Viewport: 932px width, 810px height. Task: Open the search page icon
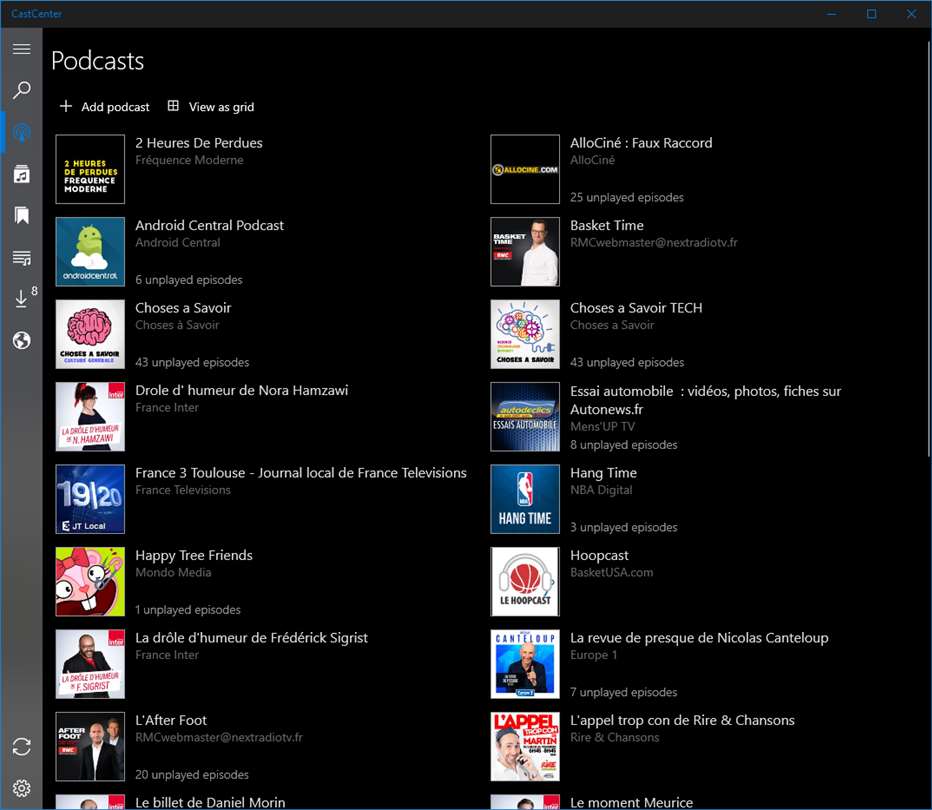pyautogui.click(x=21, y=90)
